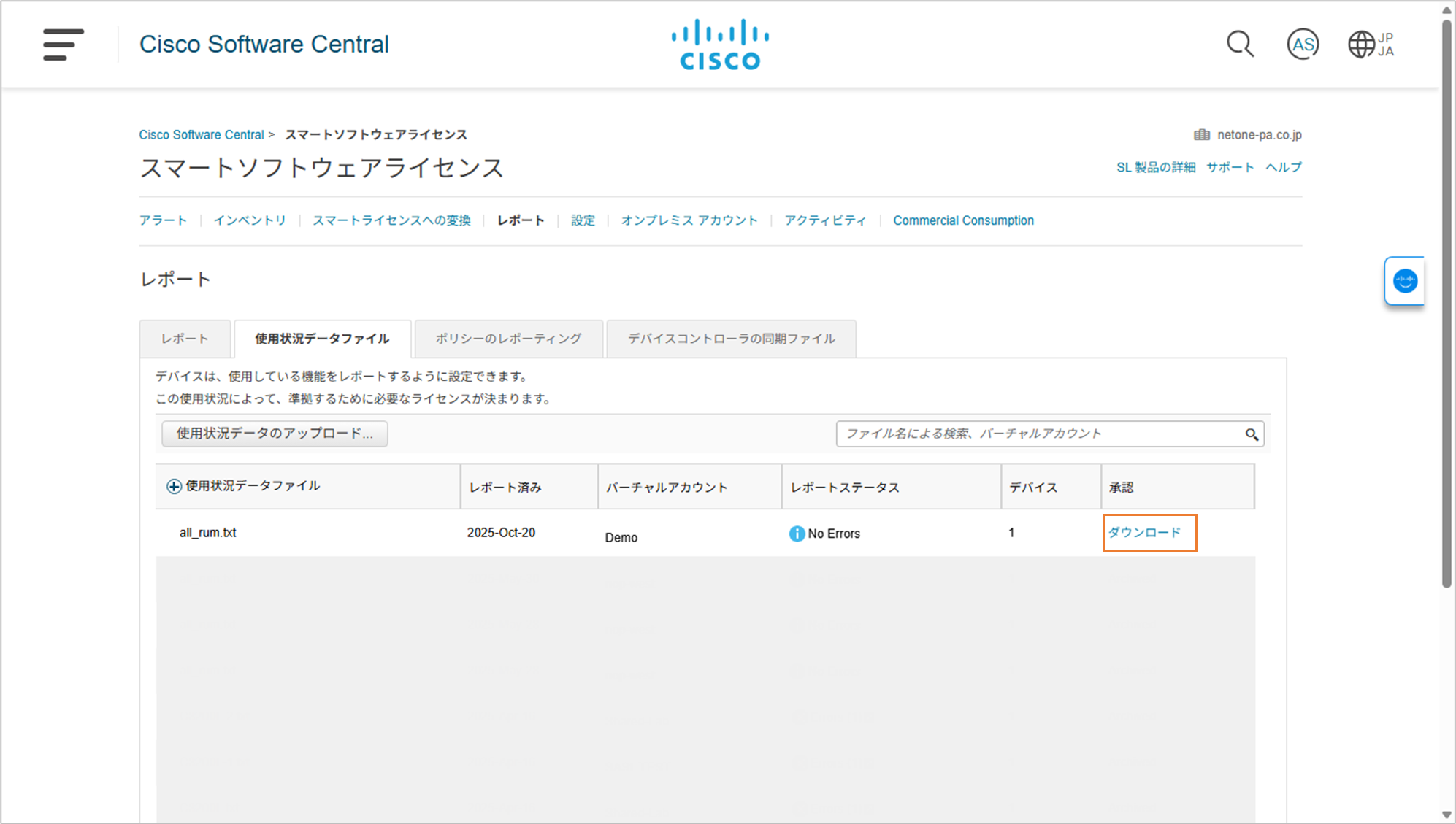Click the magnifier in file search box
Image resolution: width=1456 pixels, height=824 pixels.
click(x=1252, y=434)
